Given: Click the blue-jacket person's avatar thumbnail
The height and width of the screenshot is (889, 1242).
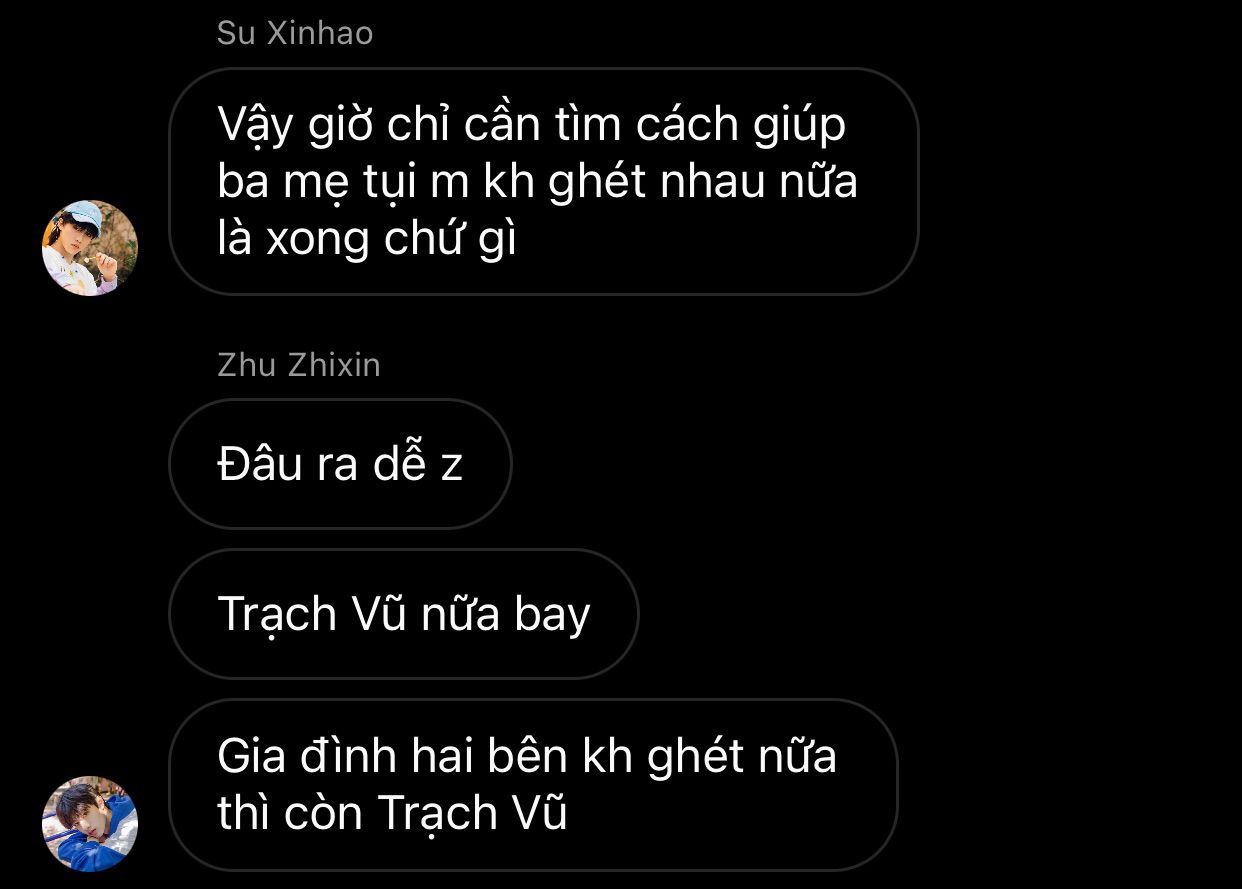Looking at the screenshot, I should pos(90,824).
